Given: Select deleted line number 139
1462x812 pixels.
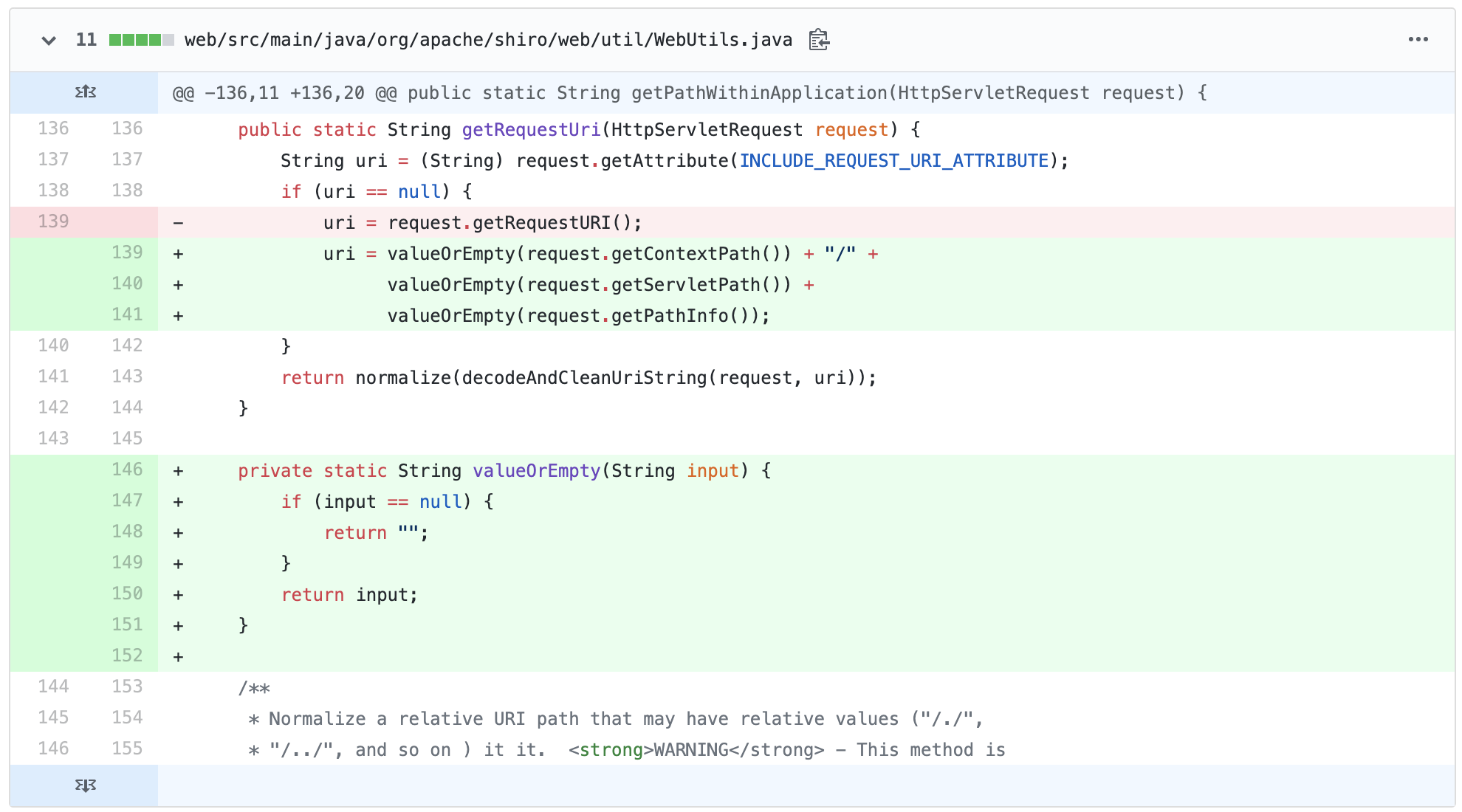Looking at the screenshot, I should (x=53, y=221).
